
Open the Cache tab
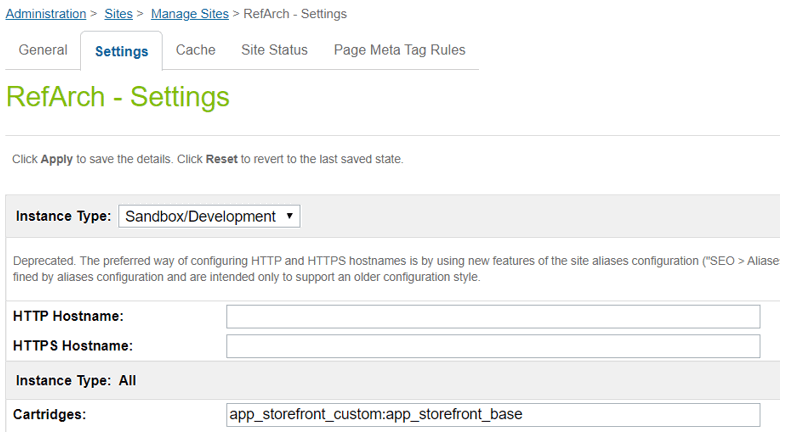pos(195,50)
